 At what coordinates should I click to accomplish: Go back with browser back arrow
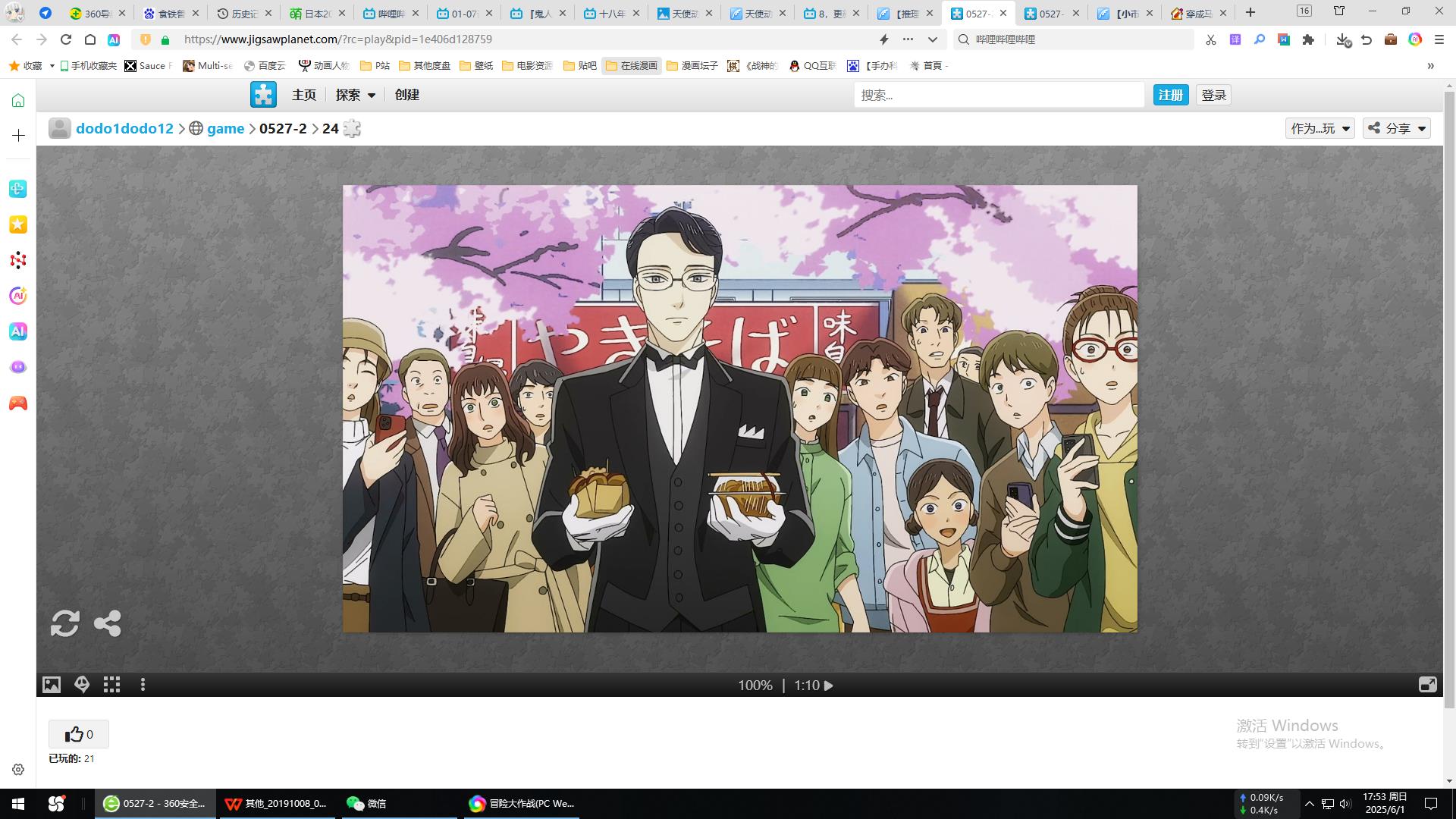17,39
